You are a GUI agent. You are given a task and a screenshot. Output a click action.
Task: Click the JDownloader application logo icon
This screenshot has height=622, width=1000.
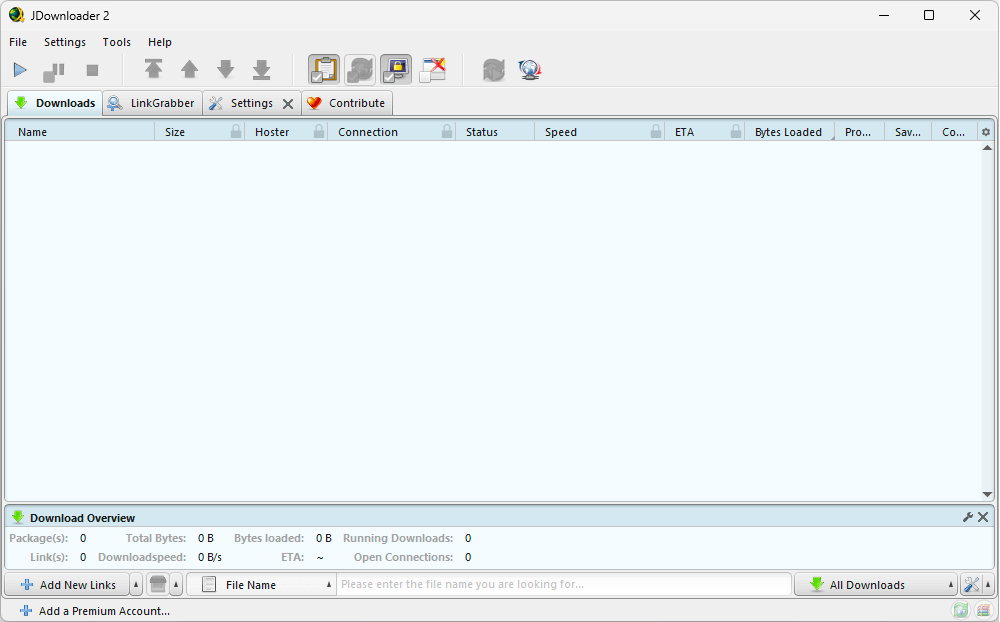coord(17,15)
